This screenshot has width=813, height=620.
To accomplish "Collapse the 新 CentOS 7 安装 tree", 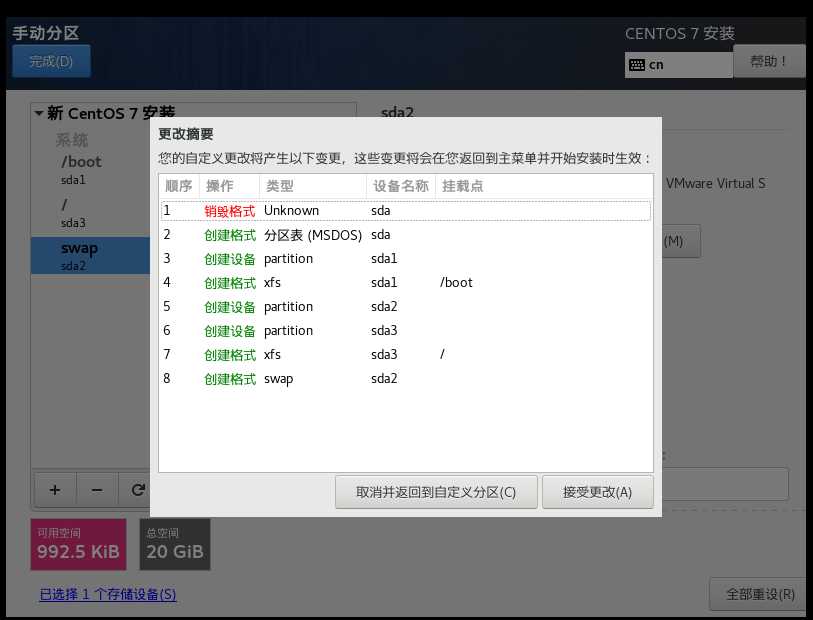I will (38, 113).
